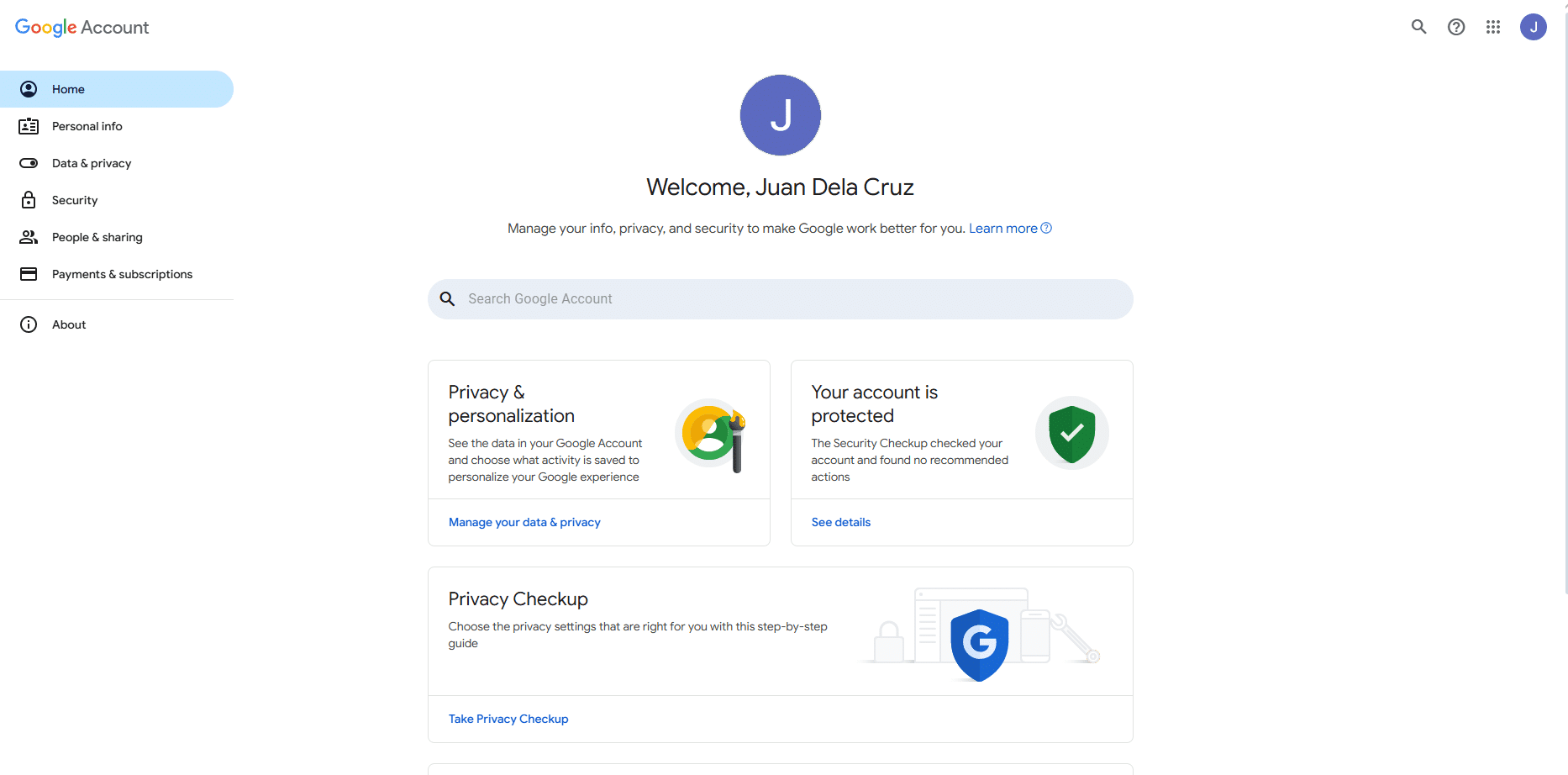
Task: Select Security from the left navigation
Action: (75, 200)
